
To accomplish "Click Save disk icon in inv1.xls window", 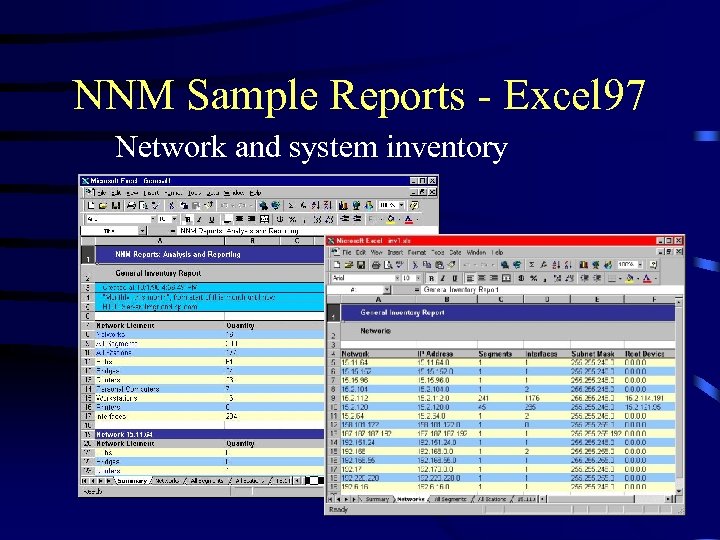I will (361, 265).
